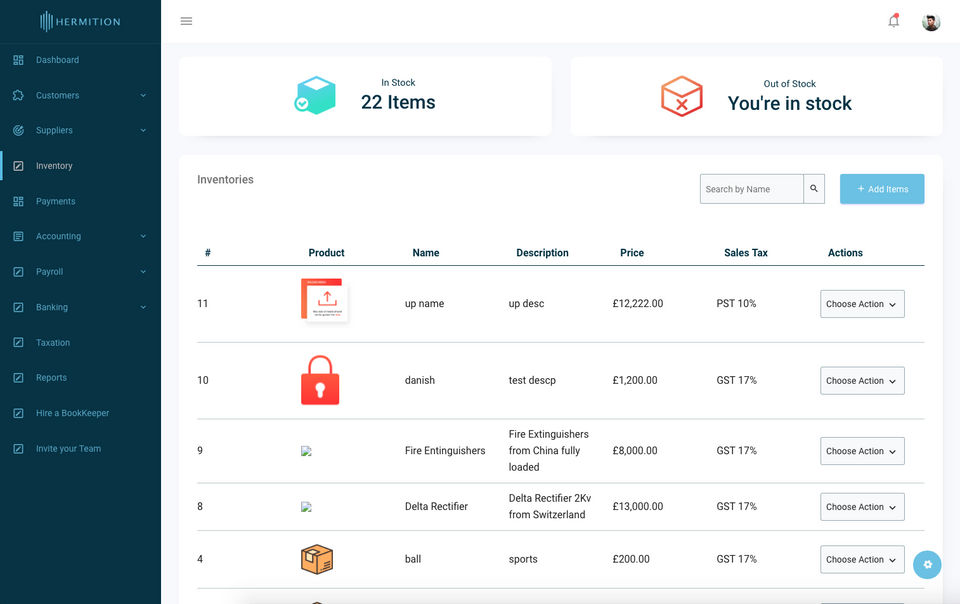960x604 pixels.
Task: Toggle the hamburger sidebar menu
Action: tap(186, 21)
